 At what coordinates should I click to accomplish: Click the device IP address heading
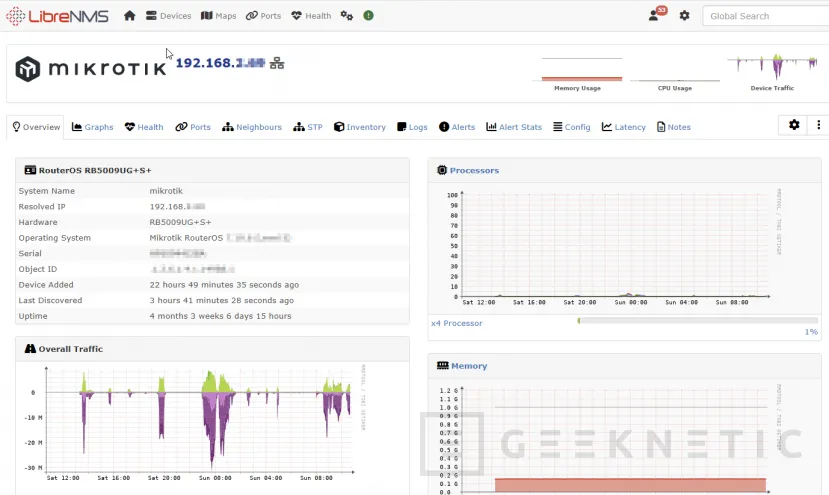click(x=220, y=63)
